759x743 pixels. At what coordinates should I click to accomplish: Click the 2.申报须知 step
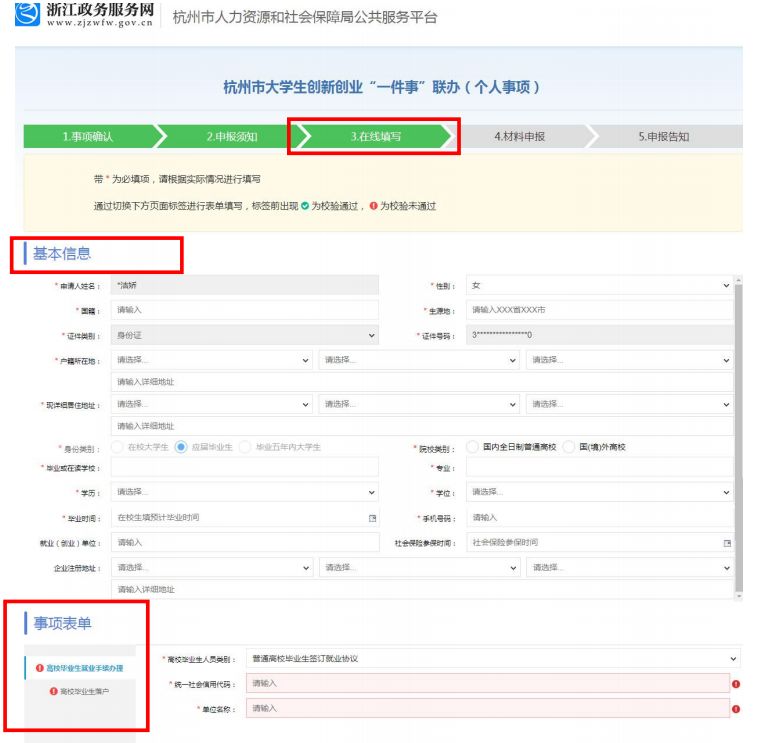point(231,136)
